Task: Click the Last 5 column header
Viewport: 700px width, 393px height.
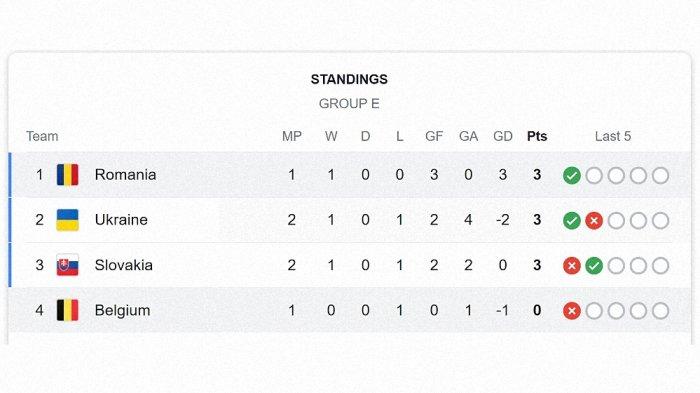Action: (613, 136)
